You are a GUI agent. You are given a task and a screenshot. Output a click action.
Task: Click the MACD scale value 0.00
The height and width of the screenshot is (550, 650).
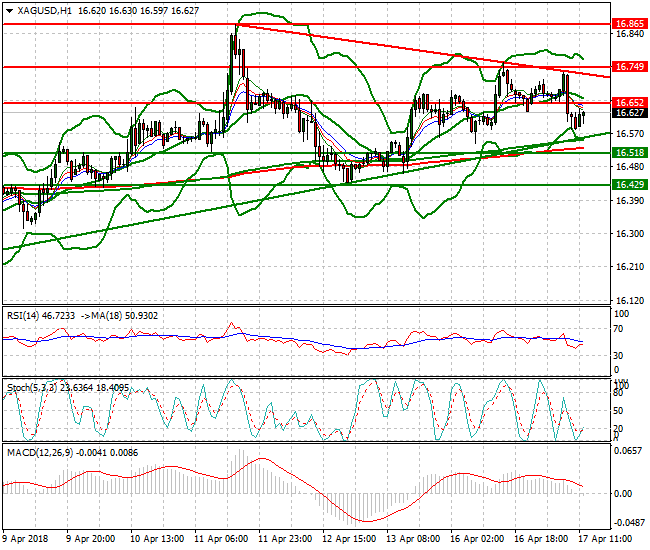623,494
